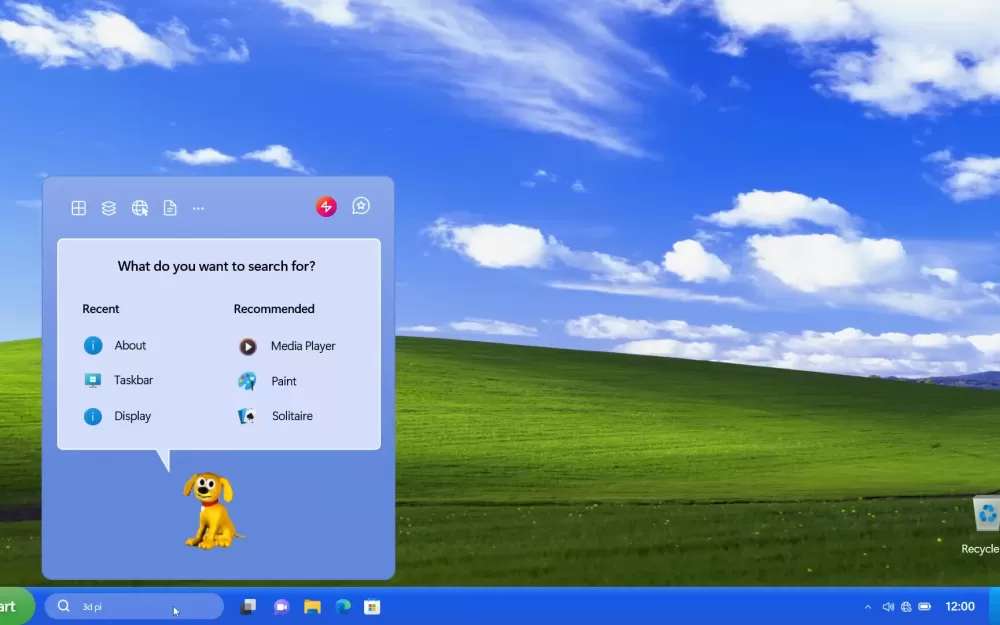Viewport: 1000px width, 625px height.
Task: Open the chat star bubble icon
Action: (x=361, y=206)
